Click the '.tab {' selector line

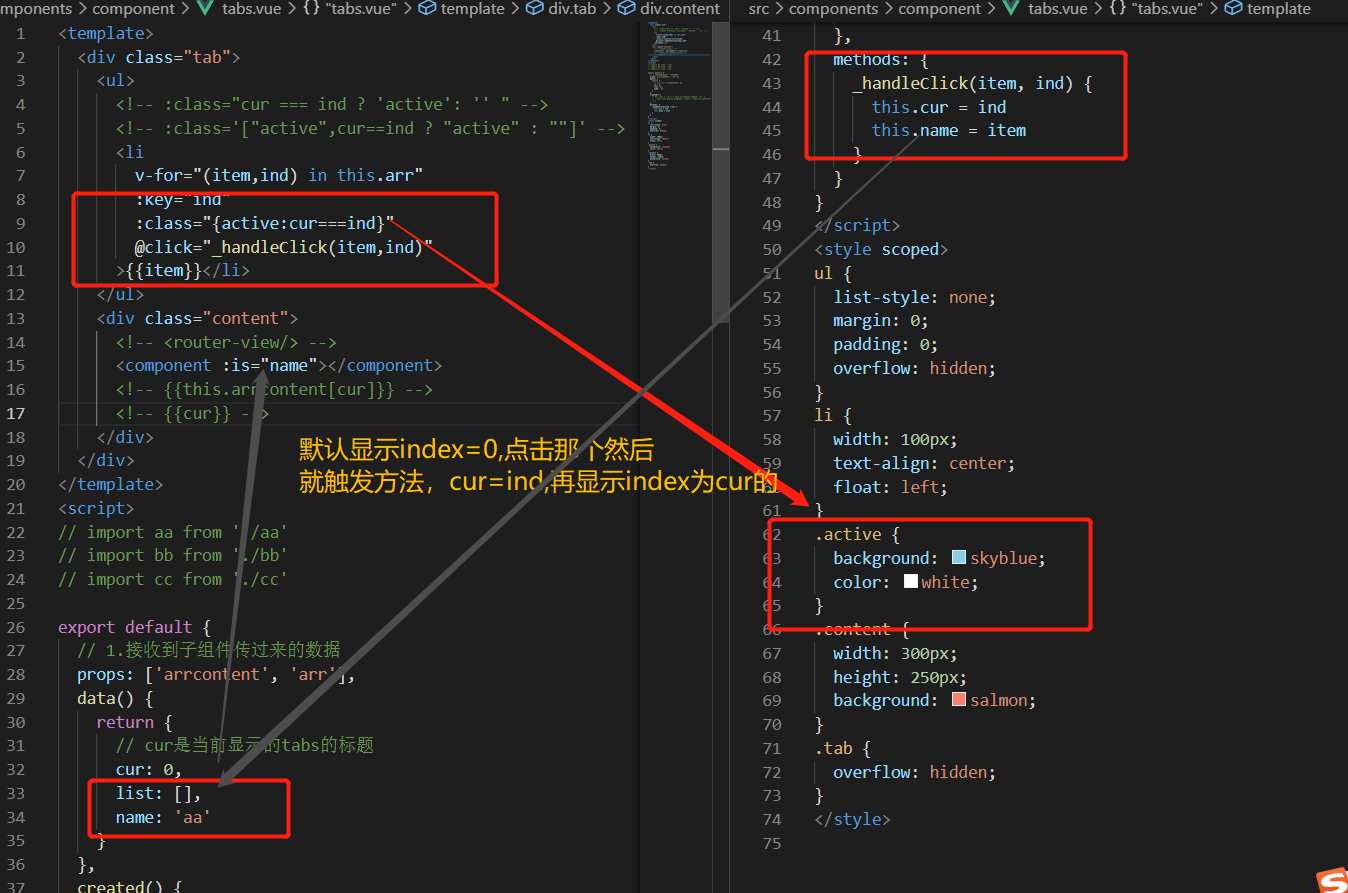843,748
